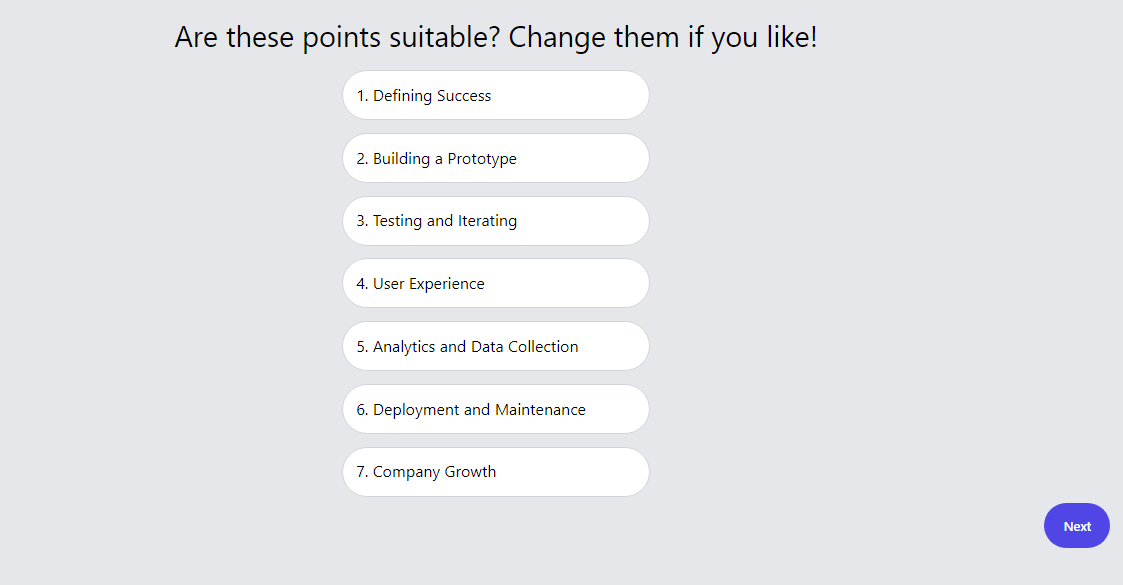The image size is (1123, 585).
Task: Select 'Analytics and Data Collection' input
Action: 496,347
